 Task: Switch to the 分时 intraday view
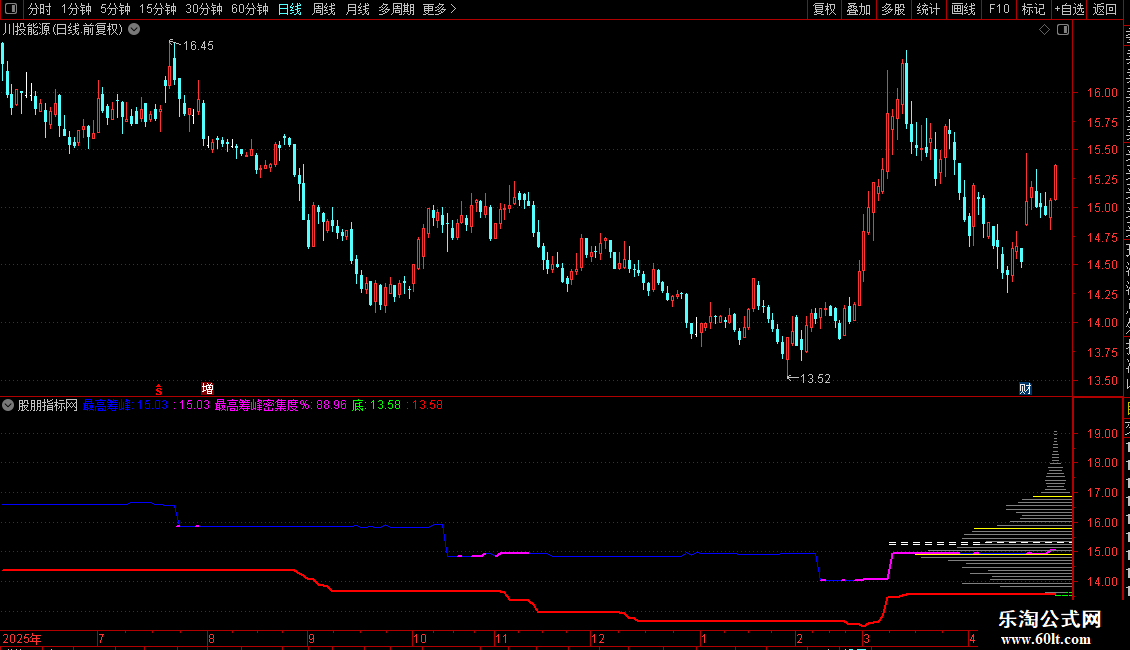[40, 9]
